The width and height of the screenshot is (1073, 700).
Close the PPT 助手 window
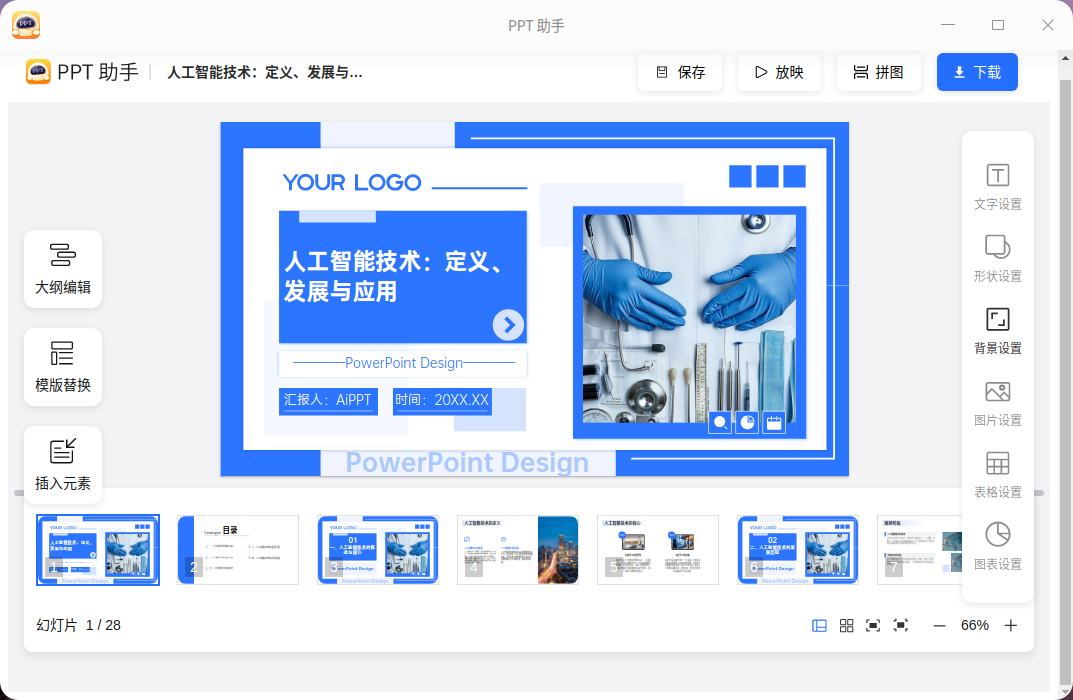pyautogui.click(x=1048, y=25)
